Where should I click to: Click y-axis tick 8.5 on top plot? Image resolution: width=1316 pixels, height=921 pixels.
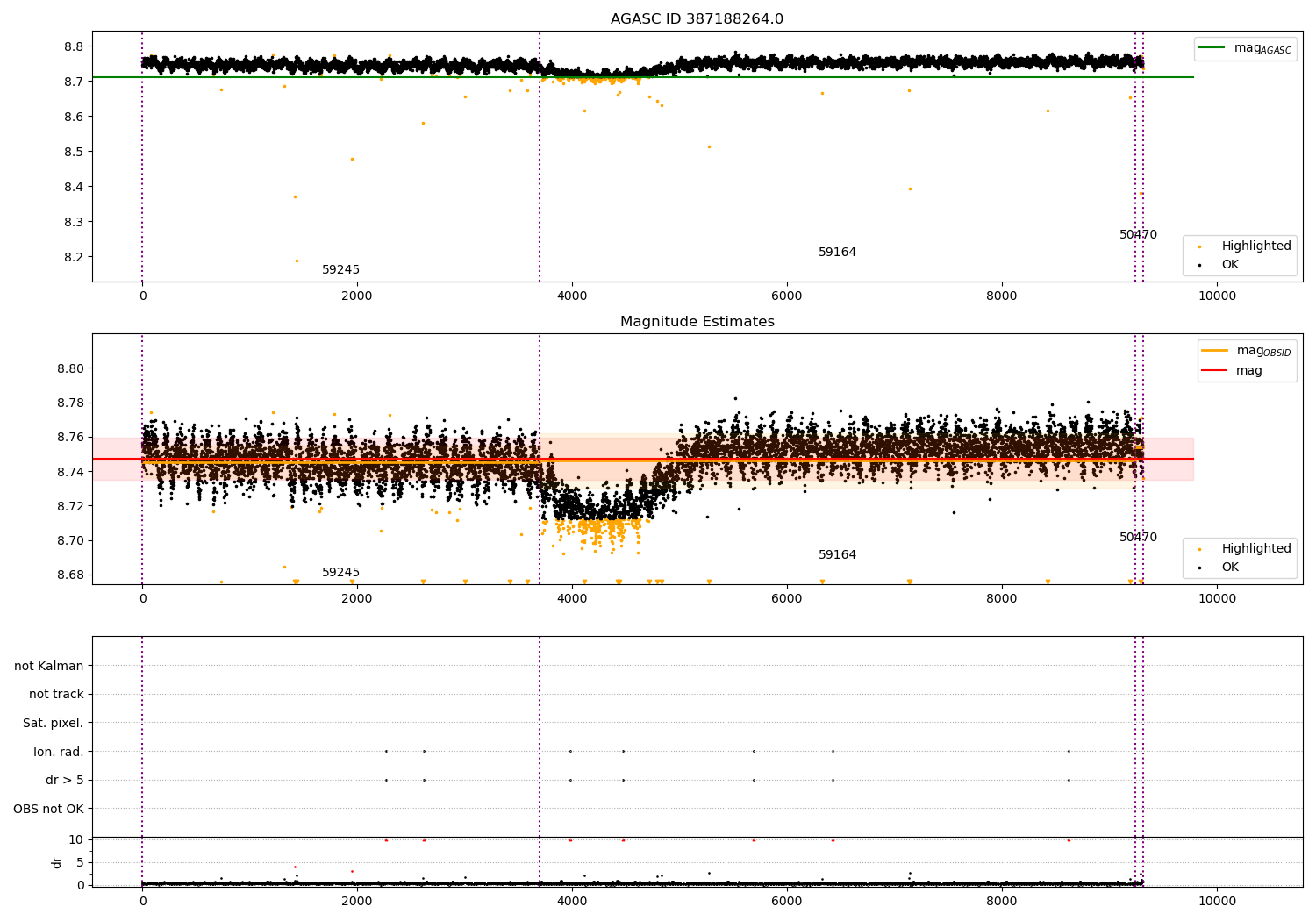pyautogui.click(x=74, y=152)
